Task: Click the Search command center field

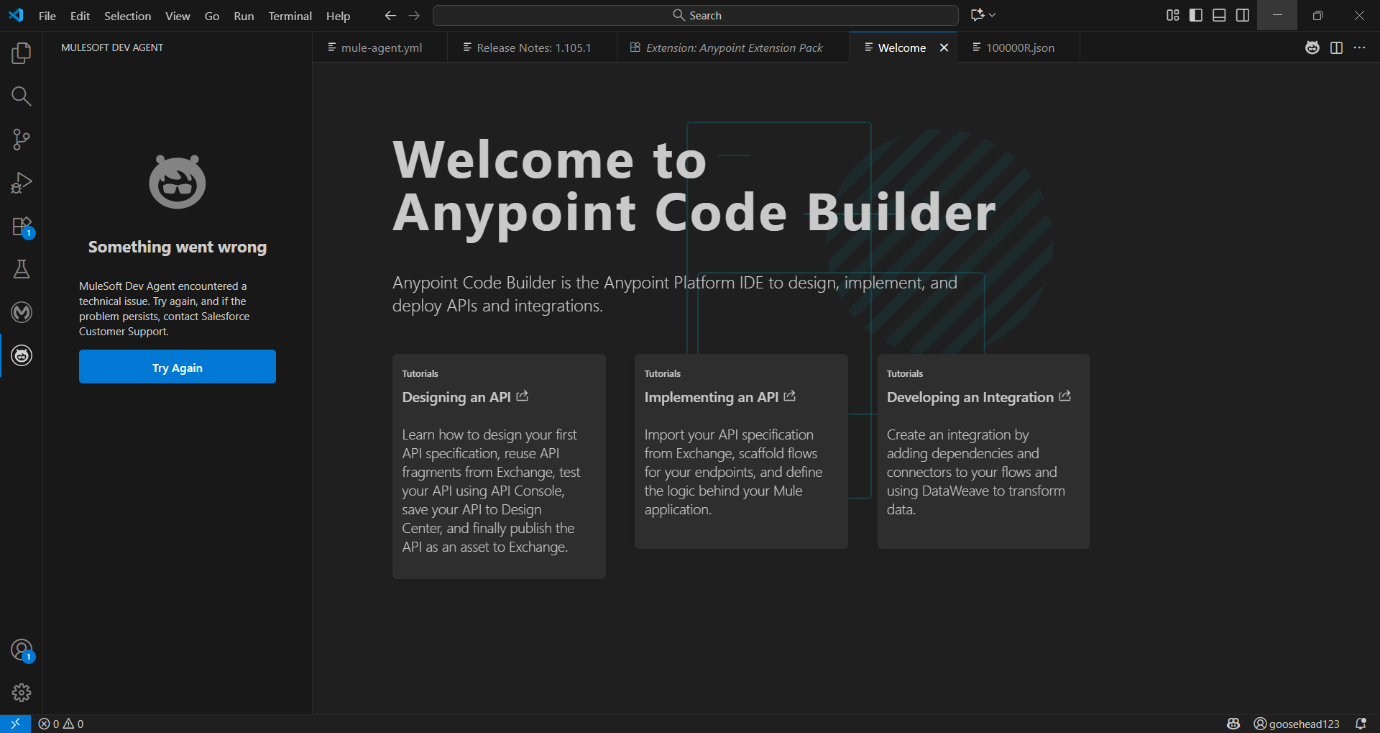Action: pyautogui.click(x=695, y=16)
